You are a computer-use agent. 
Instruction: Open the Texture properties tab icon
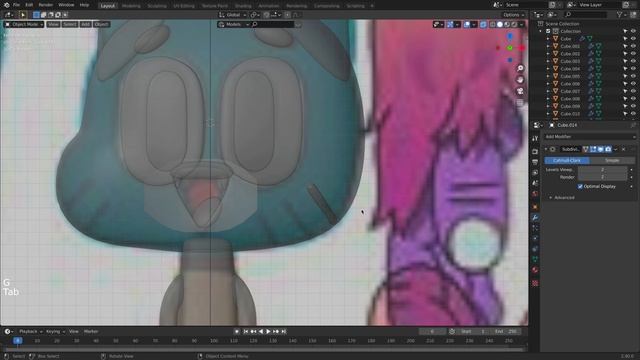[535, 283]
